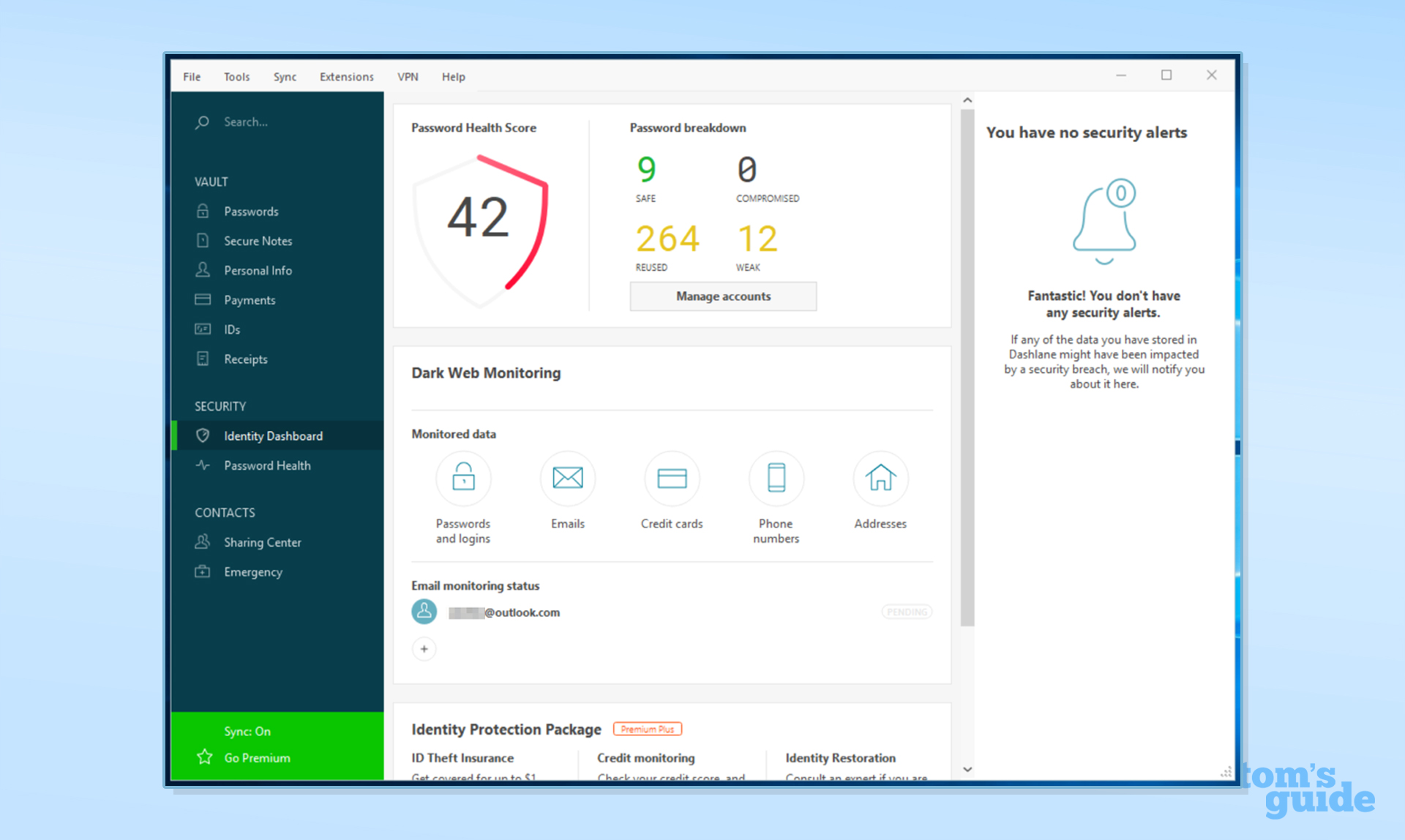Open the Help menu
1405x840 pixels.
pyautogui.click(x=453, y=77)
